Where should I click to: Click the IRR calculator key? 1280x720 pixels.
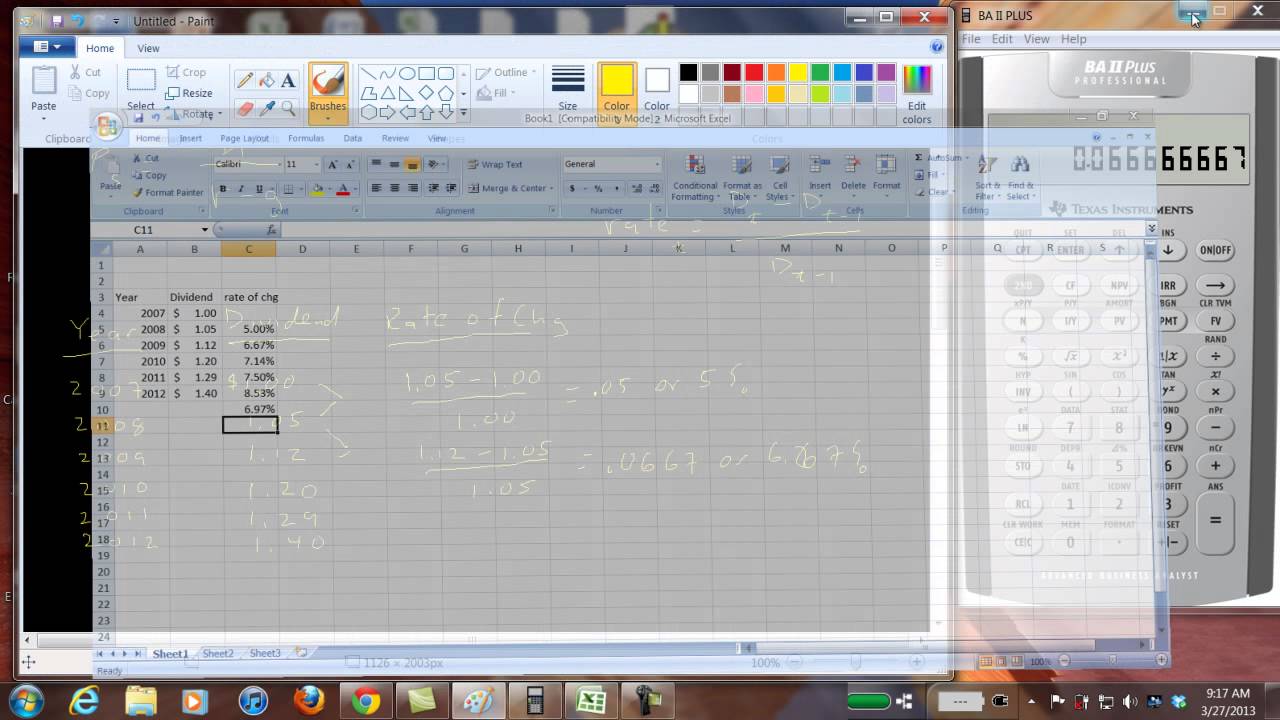(1167, 286)
